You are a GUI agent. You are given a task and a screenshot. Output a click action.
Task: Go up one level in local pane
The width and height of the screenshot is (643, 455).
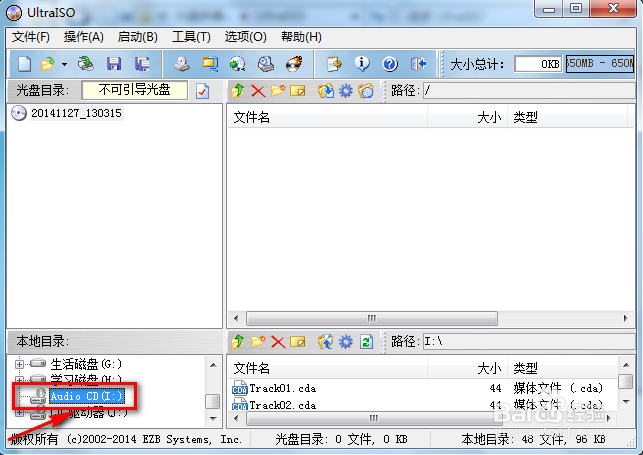238,341
